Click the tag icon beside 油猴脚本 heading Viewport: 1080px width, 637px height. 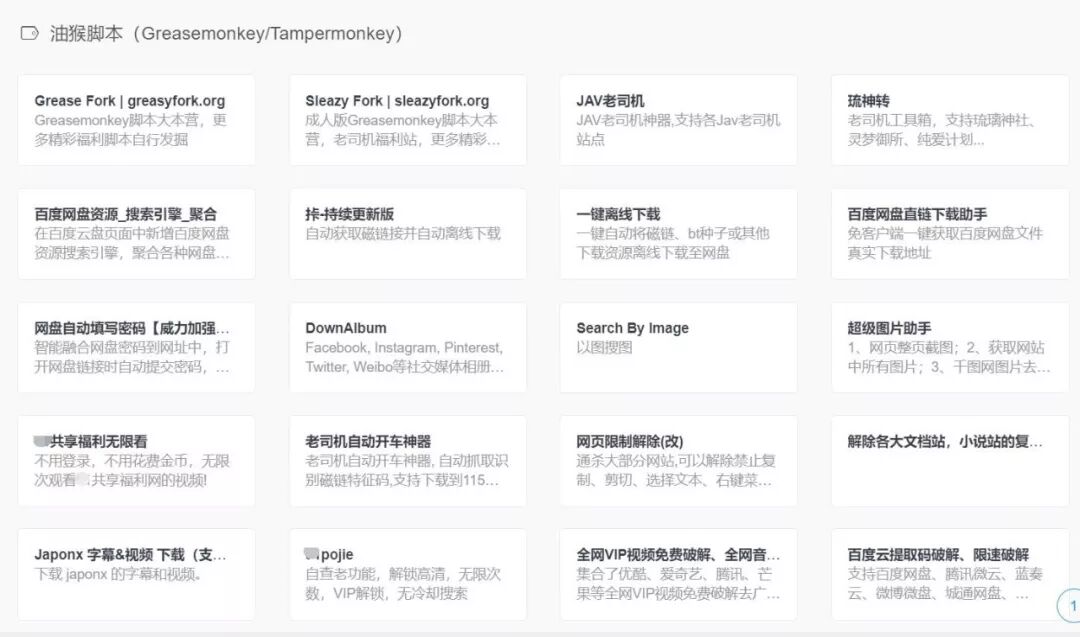tap(30, 33)
